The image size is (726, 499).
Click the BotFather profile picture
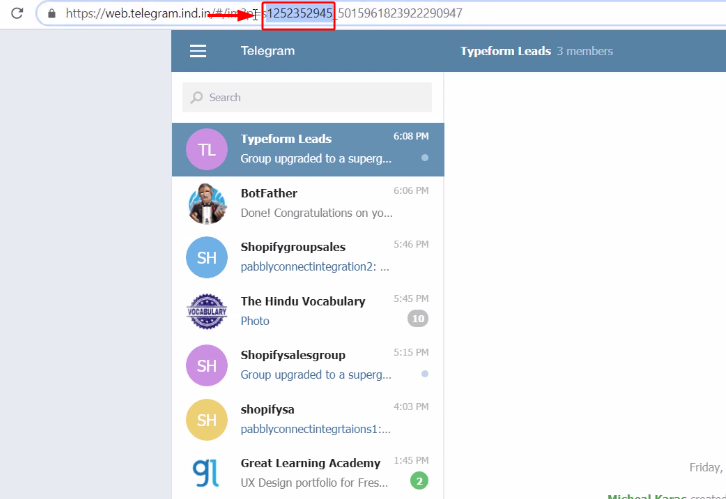click(207, 204)
